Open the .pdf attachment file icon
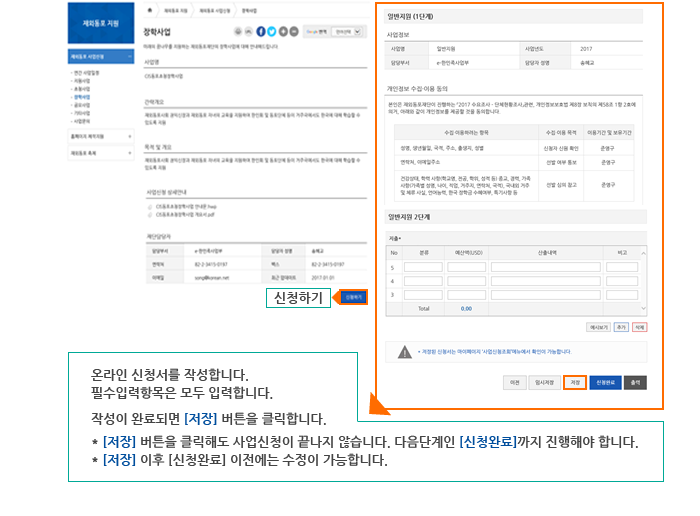Viewport: 700px width, 516px height. [x=150, y=215]
